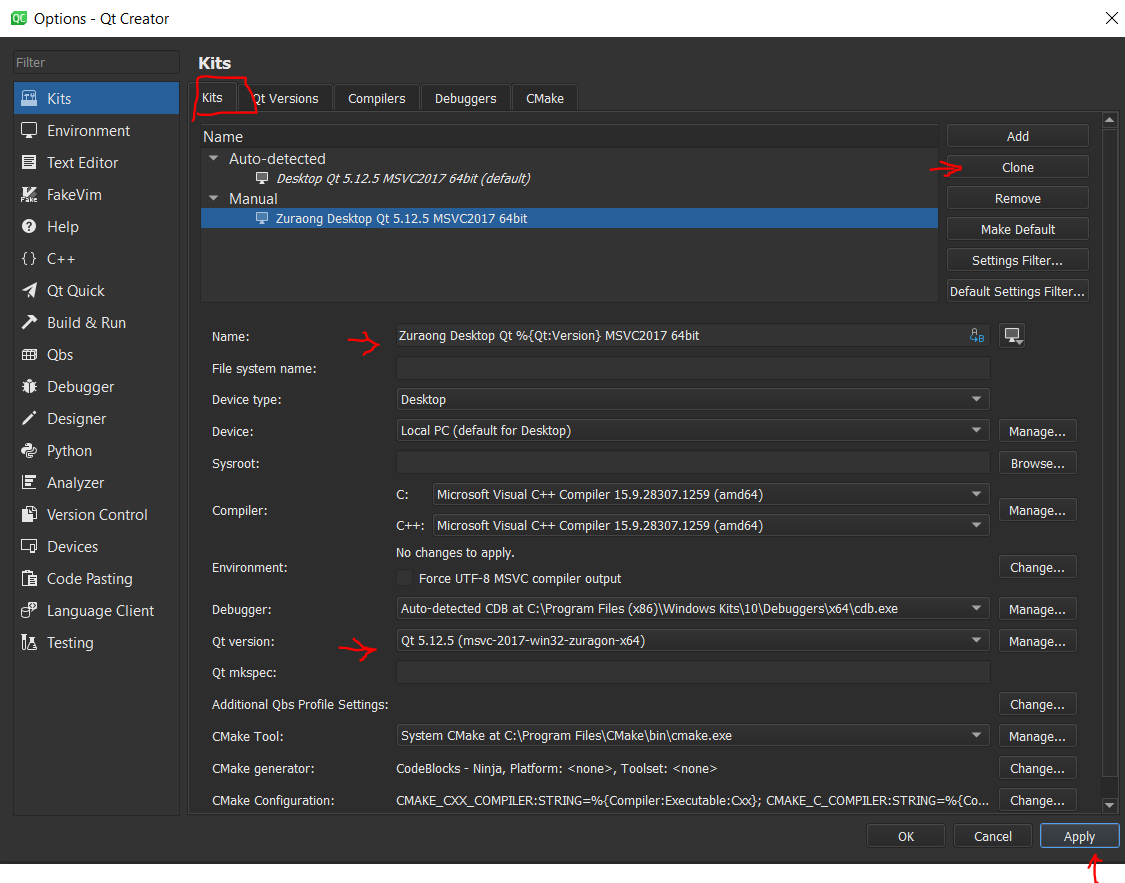Screen dimensions: 1125x883
Task: Click the Qt Creator logo in title bar
Action: 19,18
